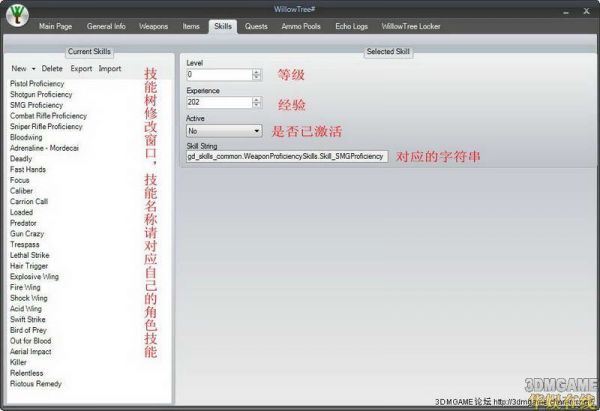Click the Delete skill button
Screen dimensions: 600x411
tap(52, 69)
